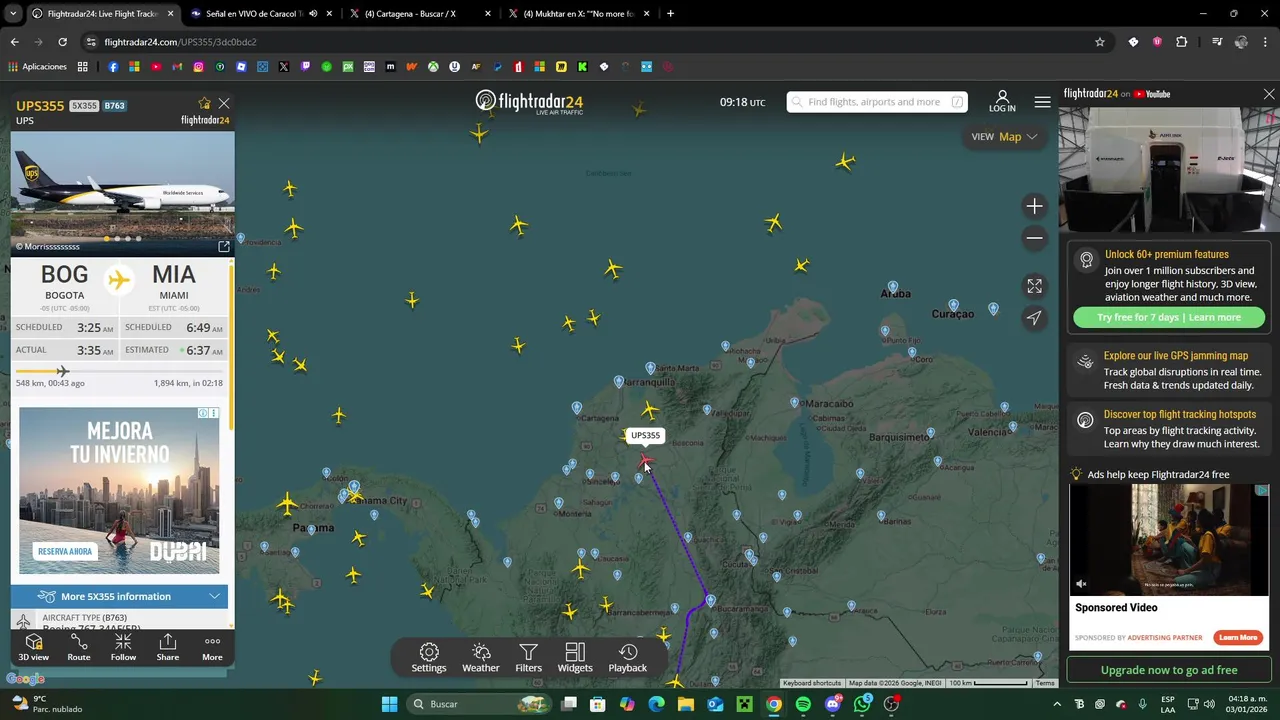Open WhatsApp from the taskbar
This screenshot has width=1280, height=720.
(x=862, y=704)
